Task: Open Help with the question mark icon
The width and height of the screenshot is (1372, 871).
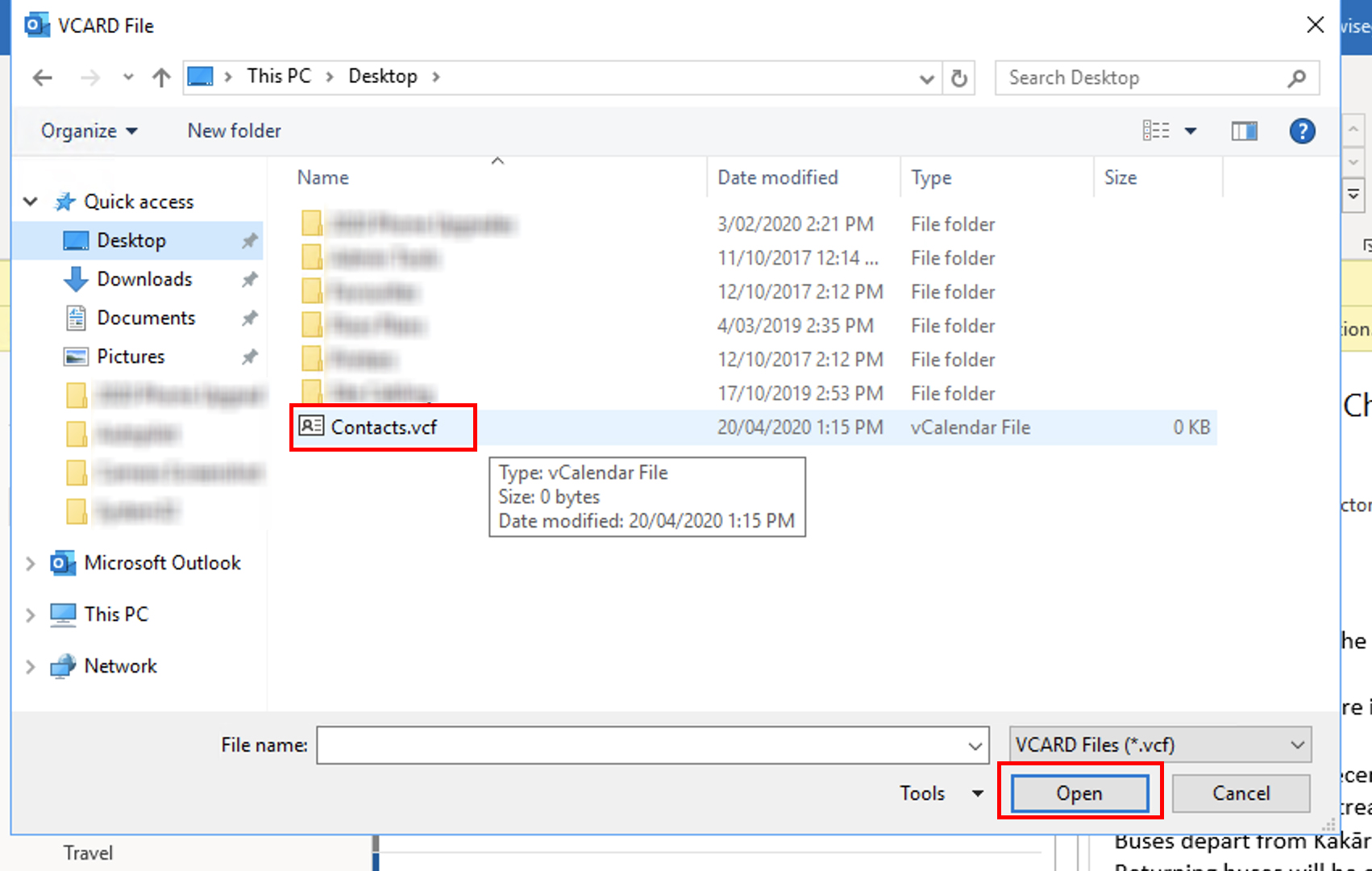Action: pyautogui.click(x=1302, y=131)
